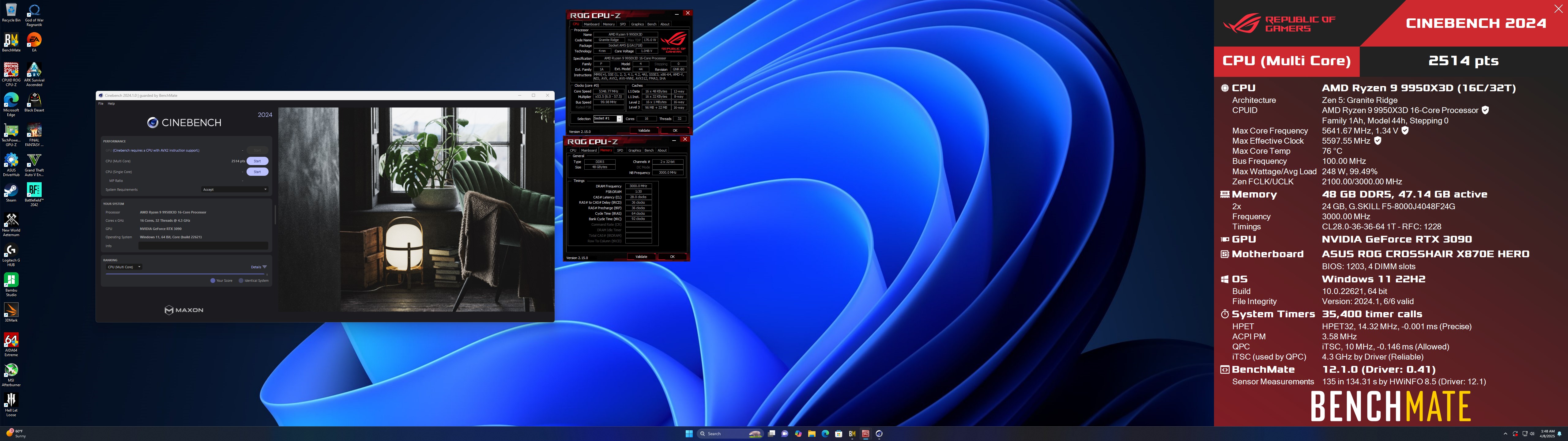Screen dimensions: 1568x441
Task: Click OK in top CPU-Z window
Action: 674,130
